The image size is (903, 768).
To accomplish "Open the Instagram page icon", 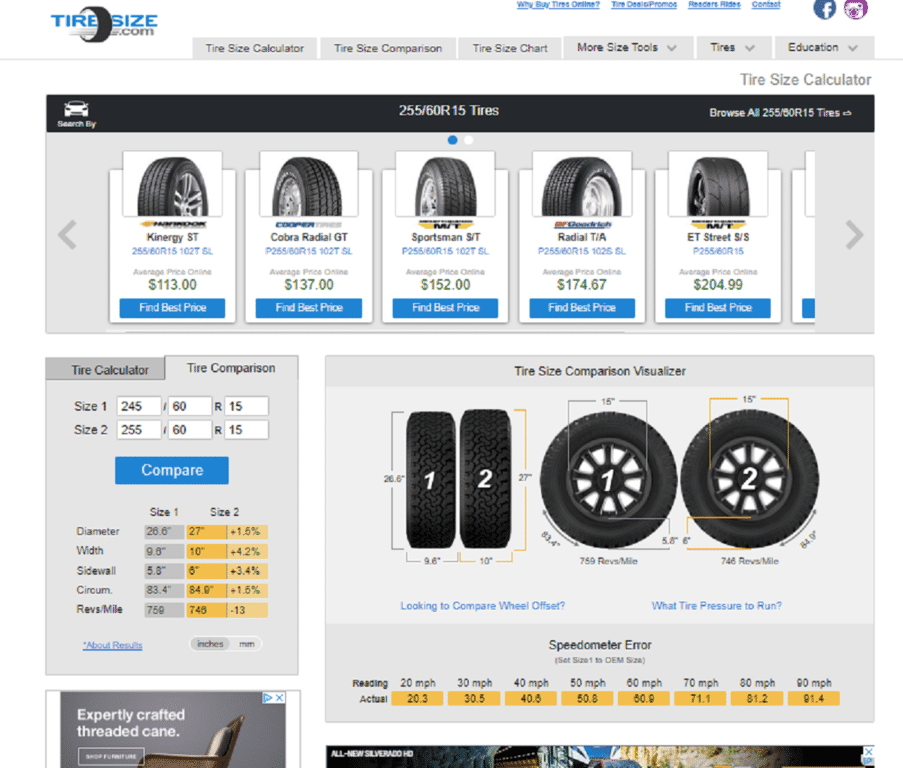I will coord(856,9).
